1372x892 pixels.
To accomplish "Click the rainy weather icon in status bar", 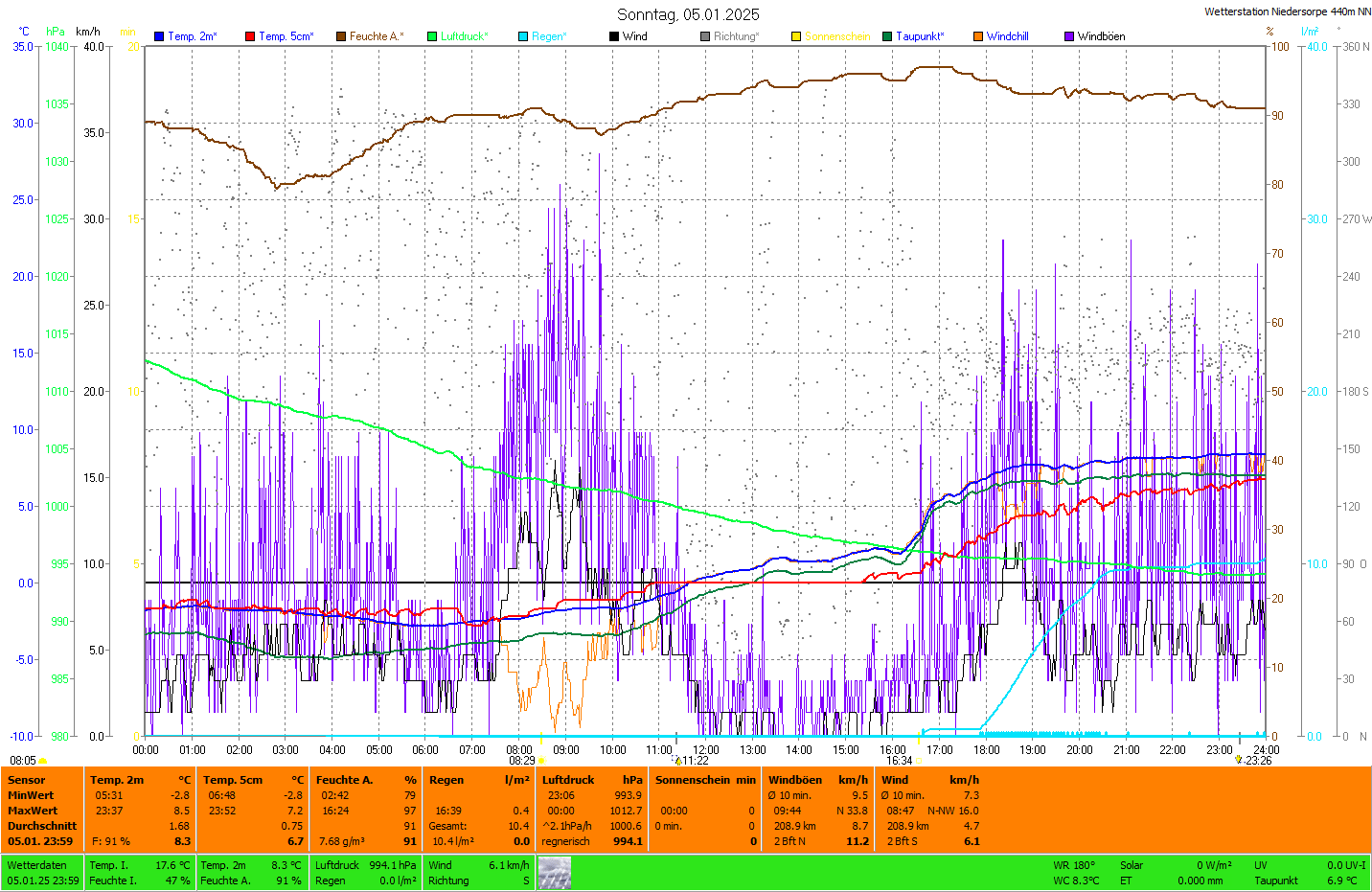I will tap(555, 873).
